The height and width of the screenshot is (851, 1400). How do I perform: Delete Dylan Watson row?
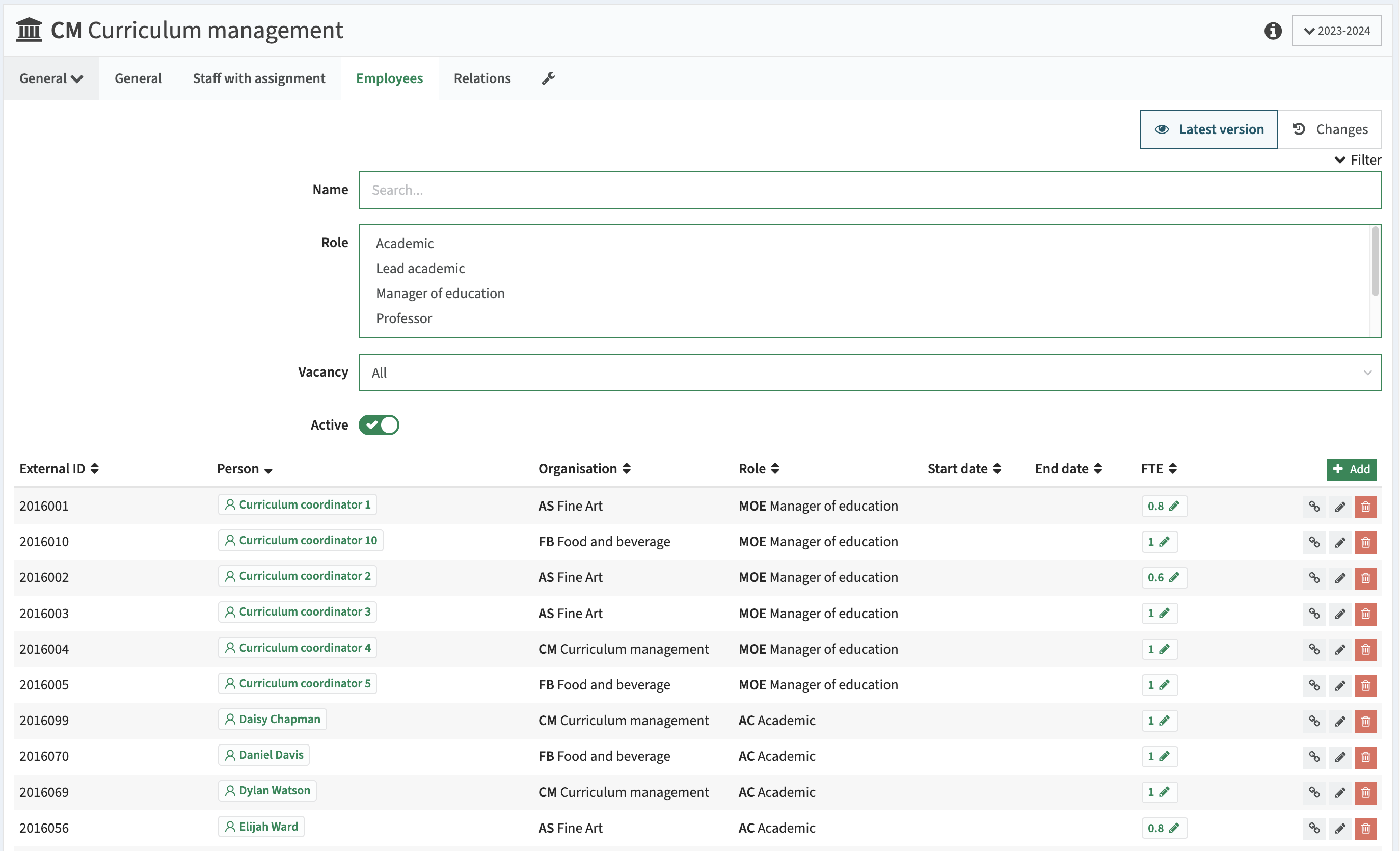click(1365, 793)
